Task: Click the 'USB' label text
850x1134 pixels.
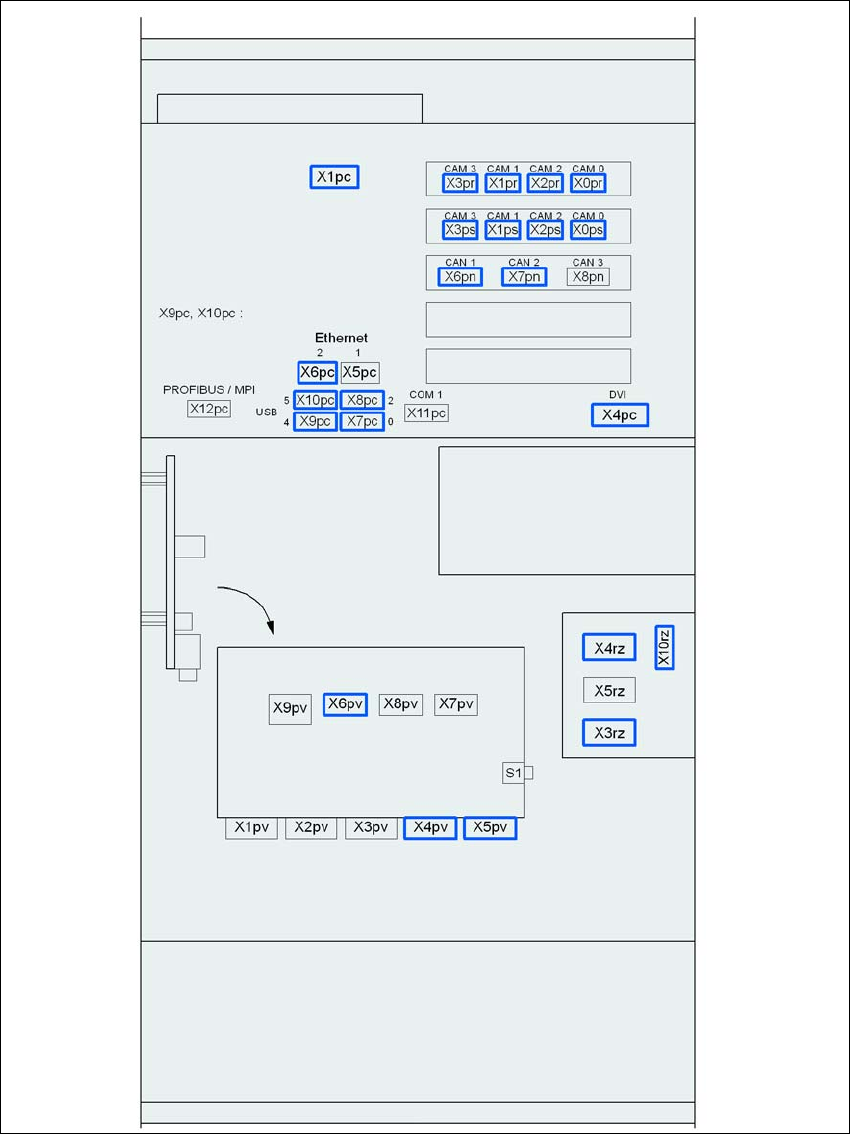Action: click(266, 412)
